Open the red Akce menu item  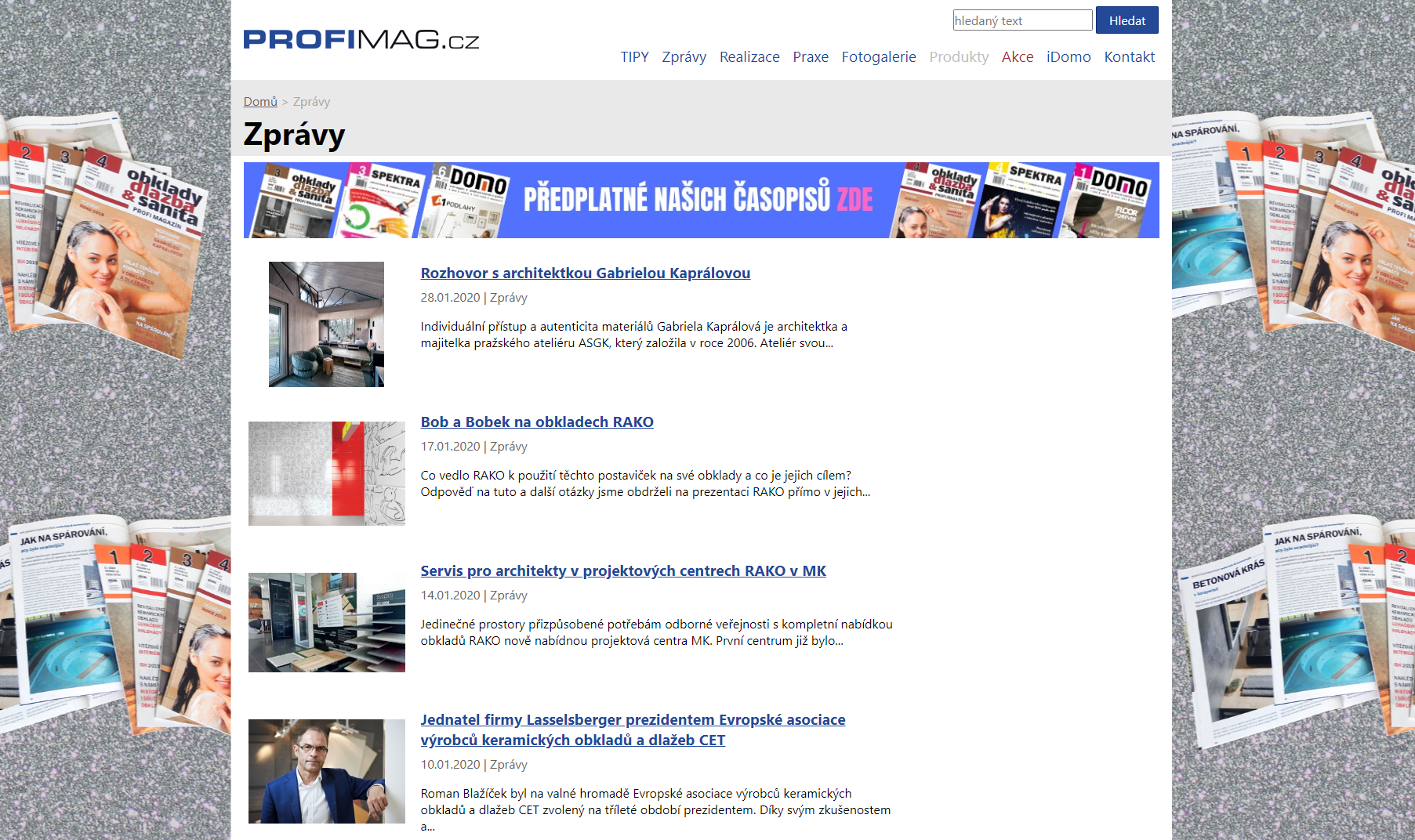point(1017,57)
